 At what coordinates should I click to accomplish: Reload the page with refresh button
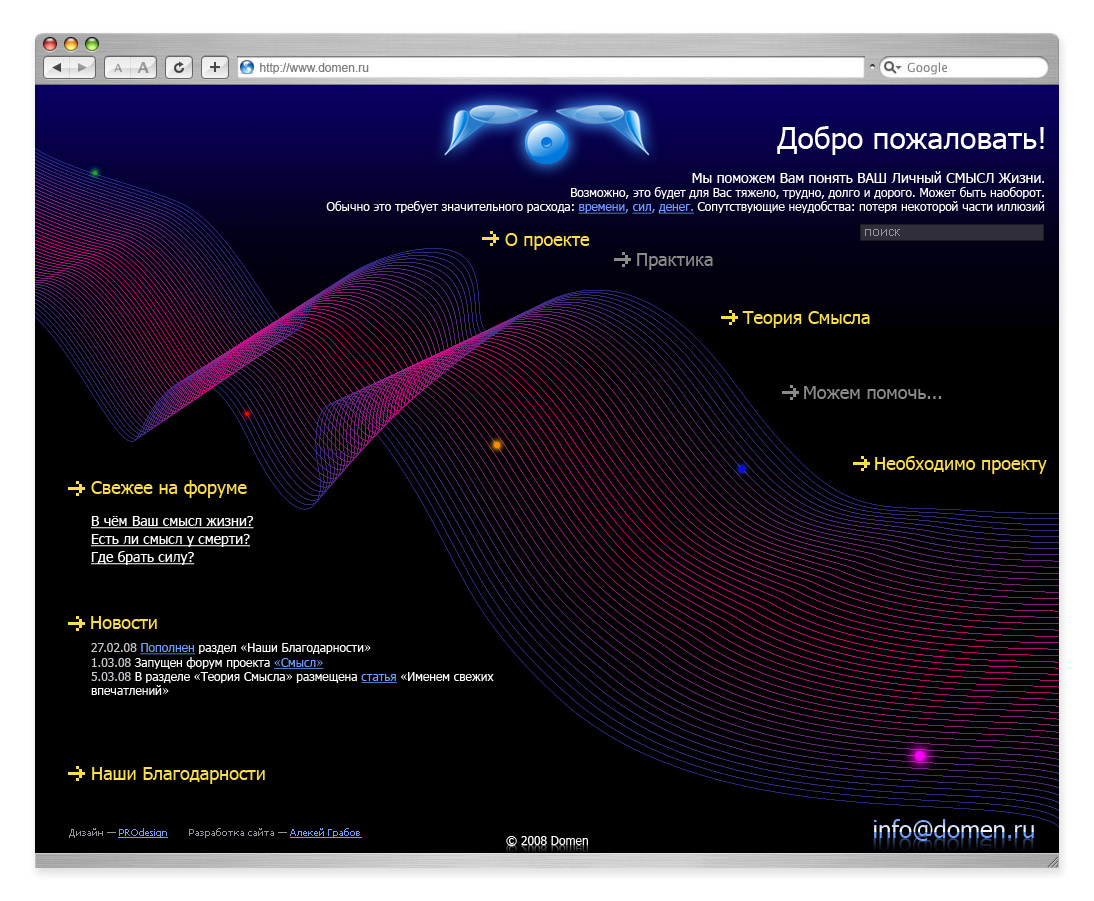coord(179,68)
